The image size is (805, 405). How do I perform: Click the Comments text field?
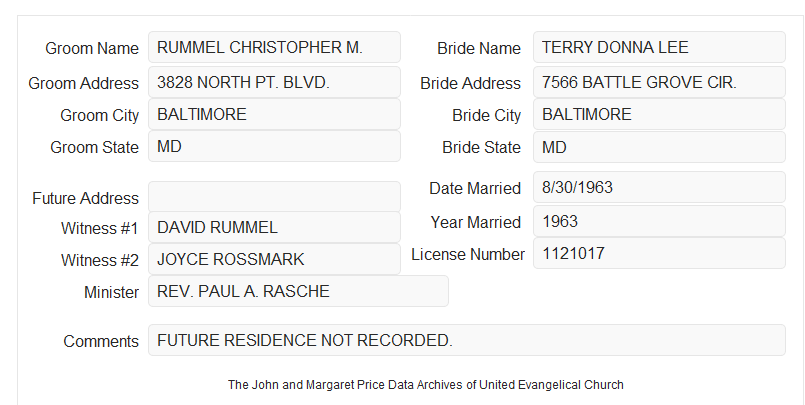pos(467,340)
